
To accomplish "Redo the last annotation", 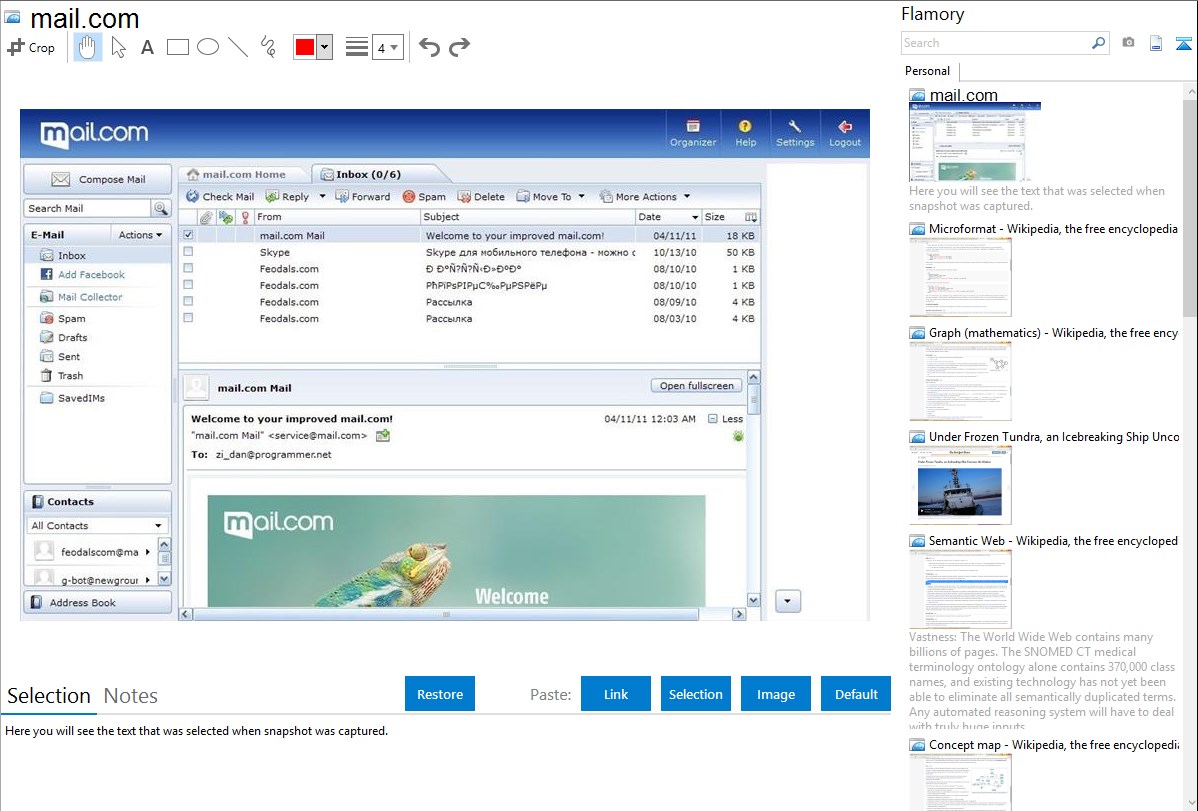I will [x=459, y=47].
